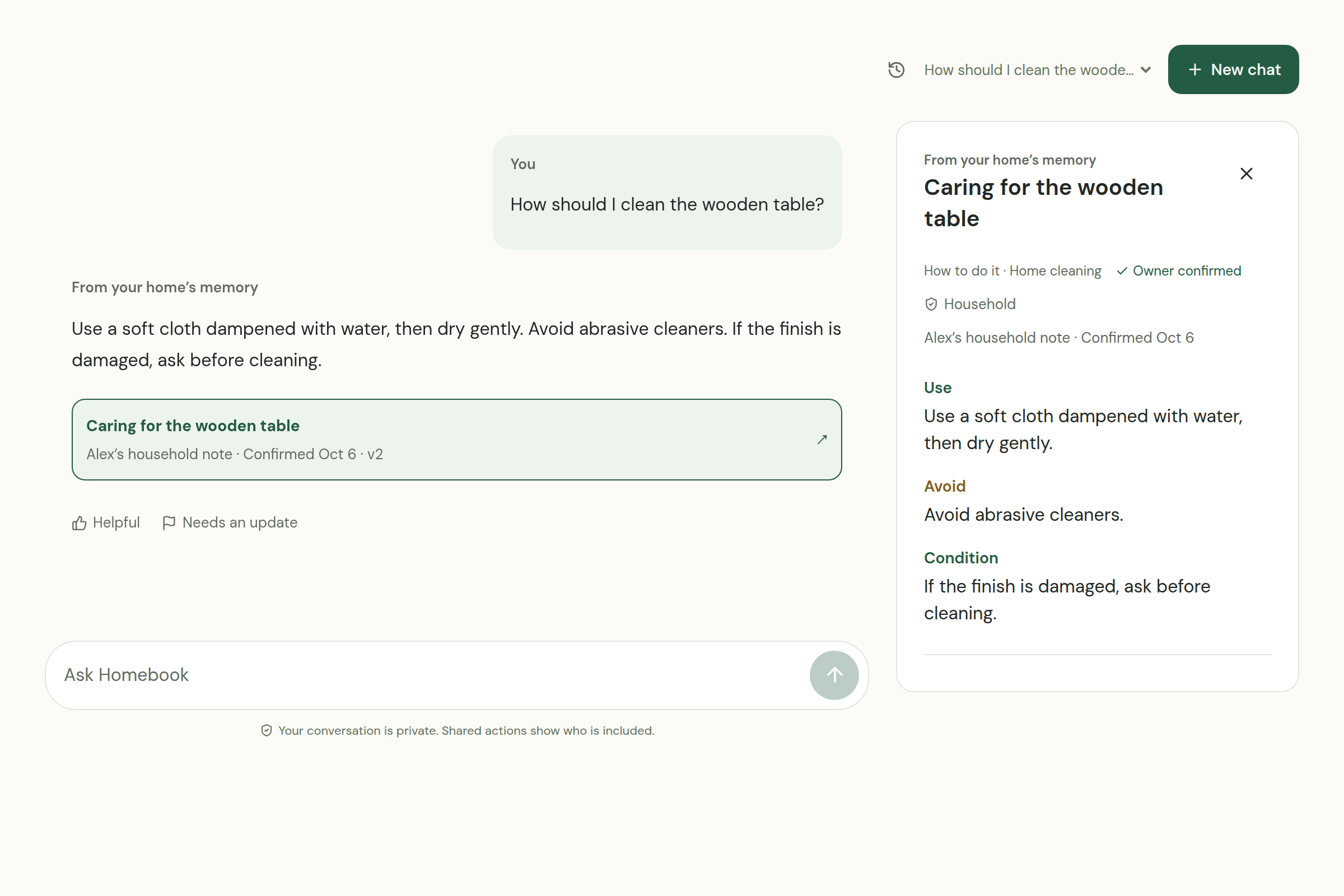Image resolution: width=1344 pixels, height=896 pixels.
Task: Click the panel title 'Caring for the wooden table'
Action: pos(1043,203)
